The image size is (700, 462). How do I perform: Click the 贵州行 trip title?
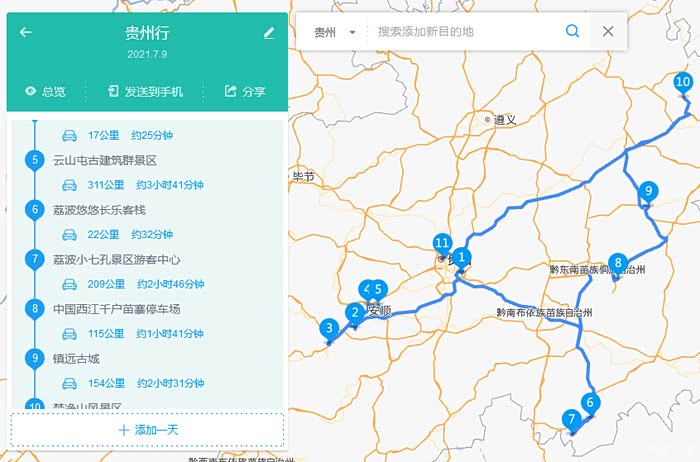(x=147, y=33)
